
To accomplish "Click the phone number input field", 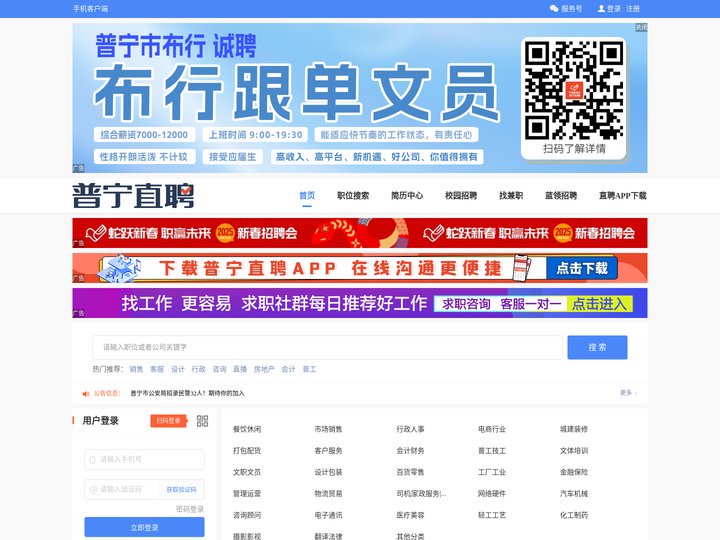I will pyautogui.click(x=144, y=459).
